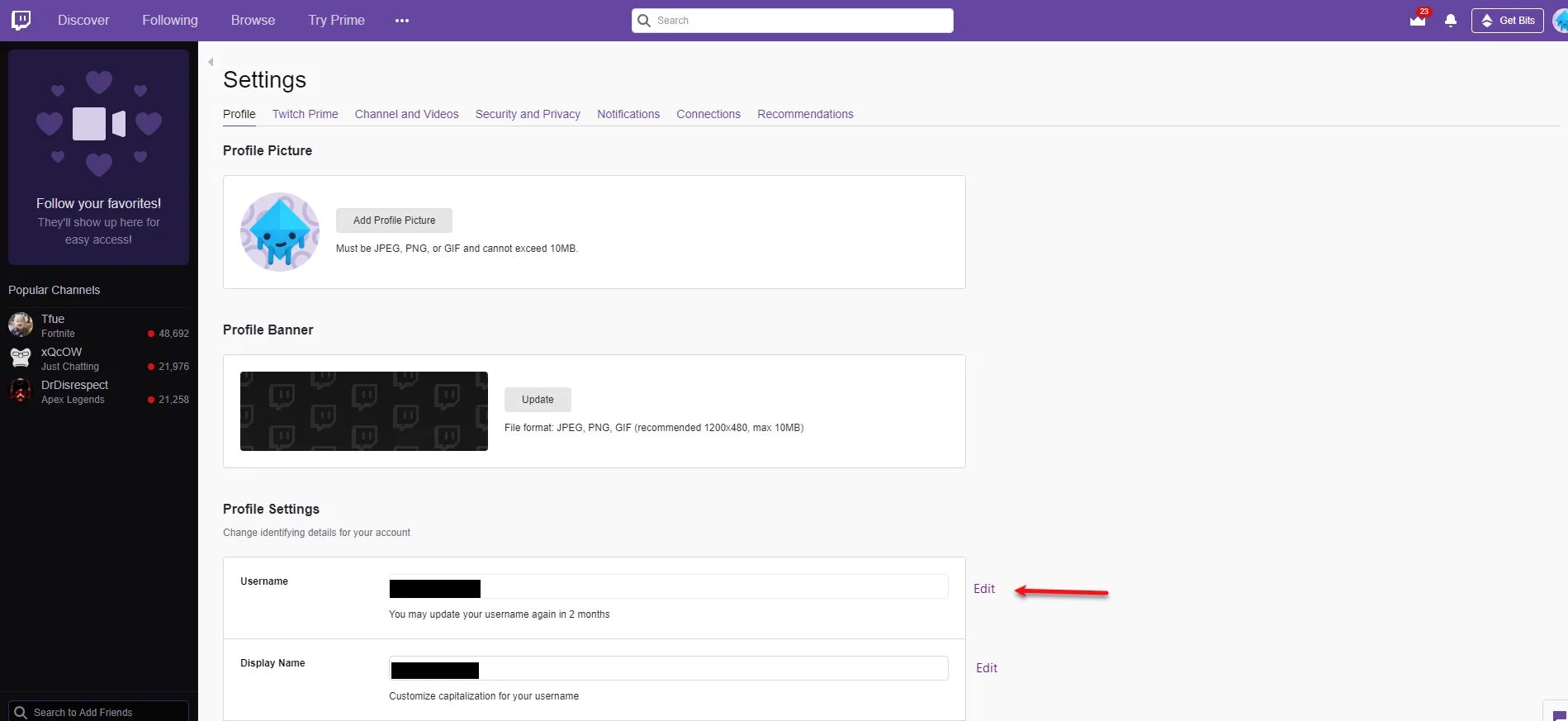The height and width of the screenshot is (721, 1568).
Task: Click Try Prime in the navigation
Action: (336, 20)
